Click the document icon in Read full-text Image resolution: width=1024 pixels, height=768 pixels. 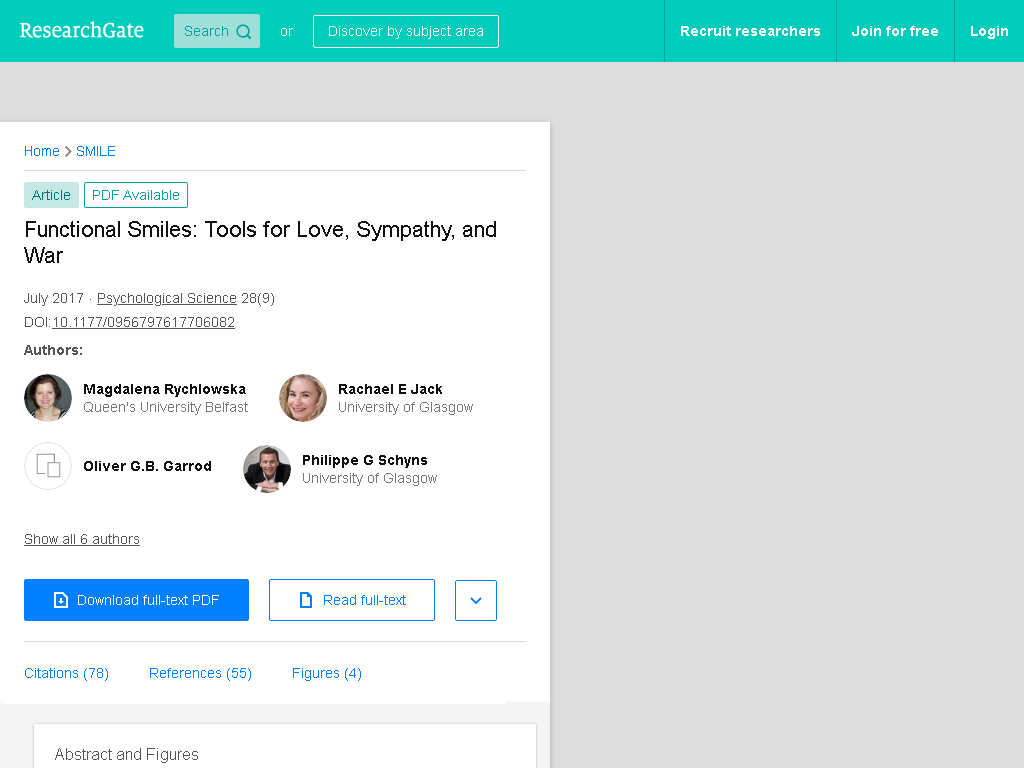306,600
